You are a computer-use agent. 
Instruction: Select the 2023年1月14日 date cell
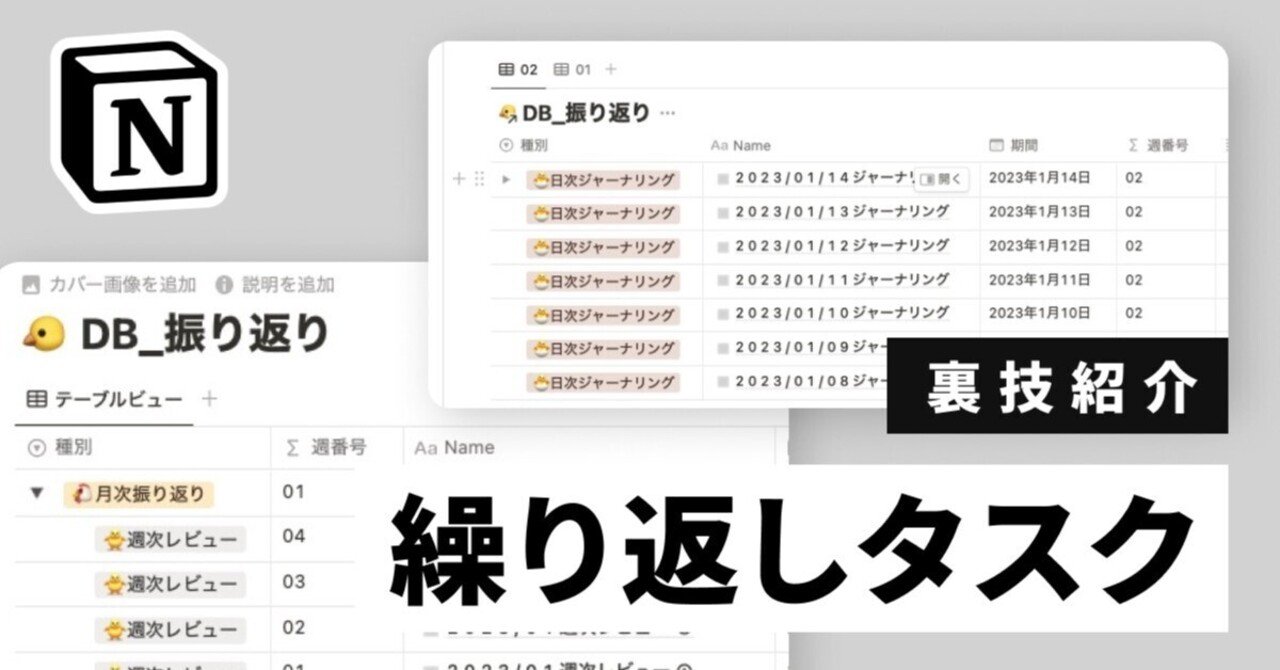(x=1039, y=178)
